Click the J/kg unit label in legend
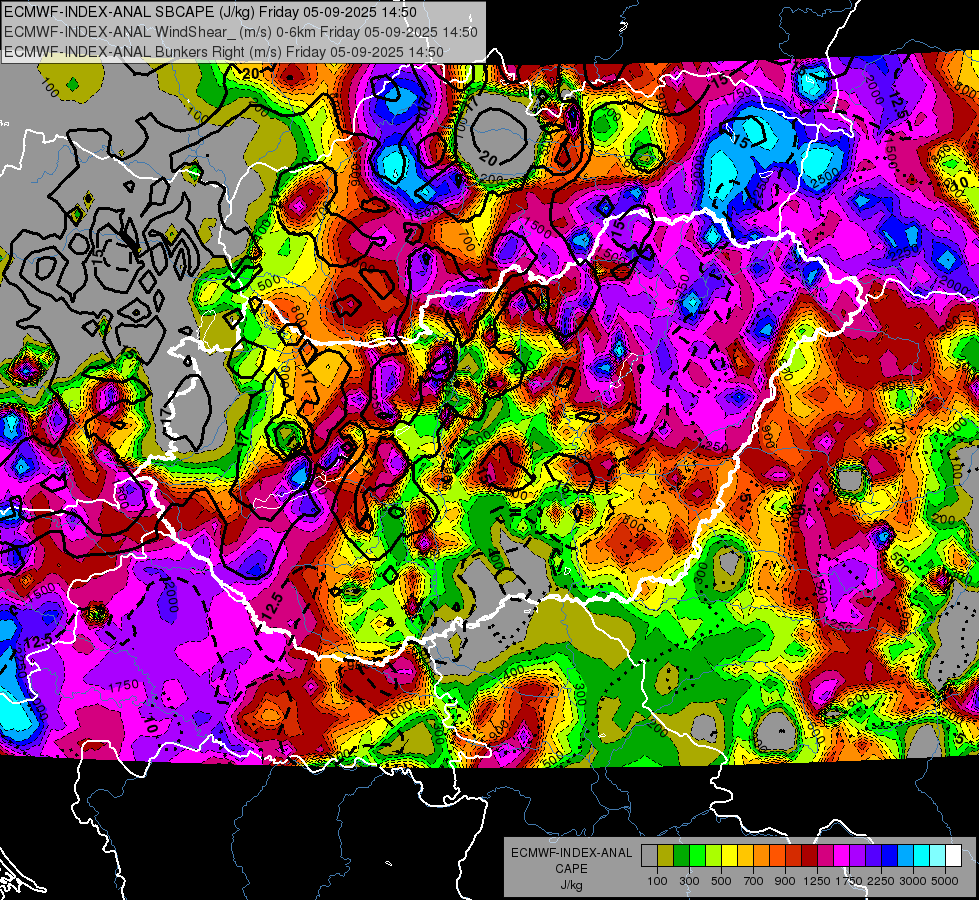 click(x=571, y=885)
